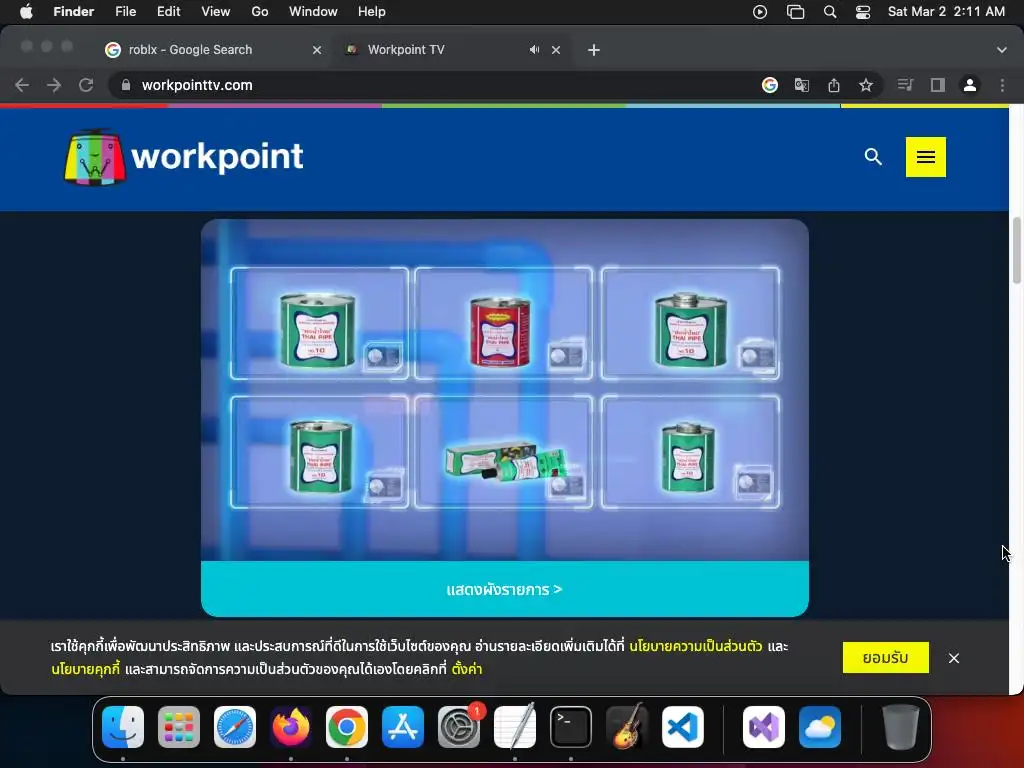Click the แสดงผังรายการ schedule button
This screenshot has width=1024, height=768.
coord(505,589)
